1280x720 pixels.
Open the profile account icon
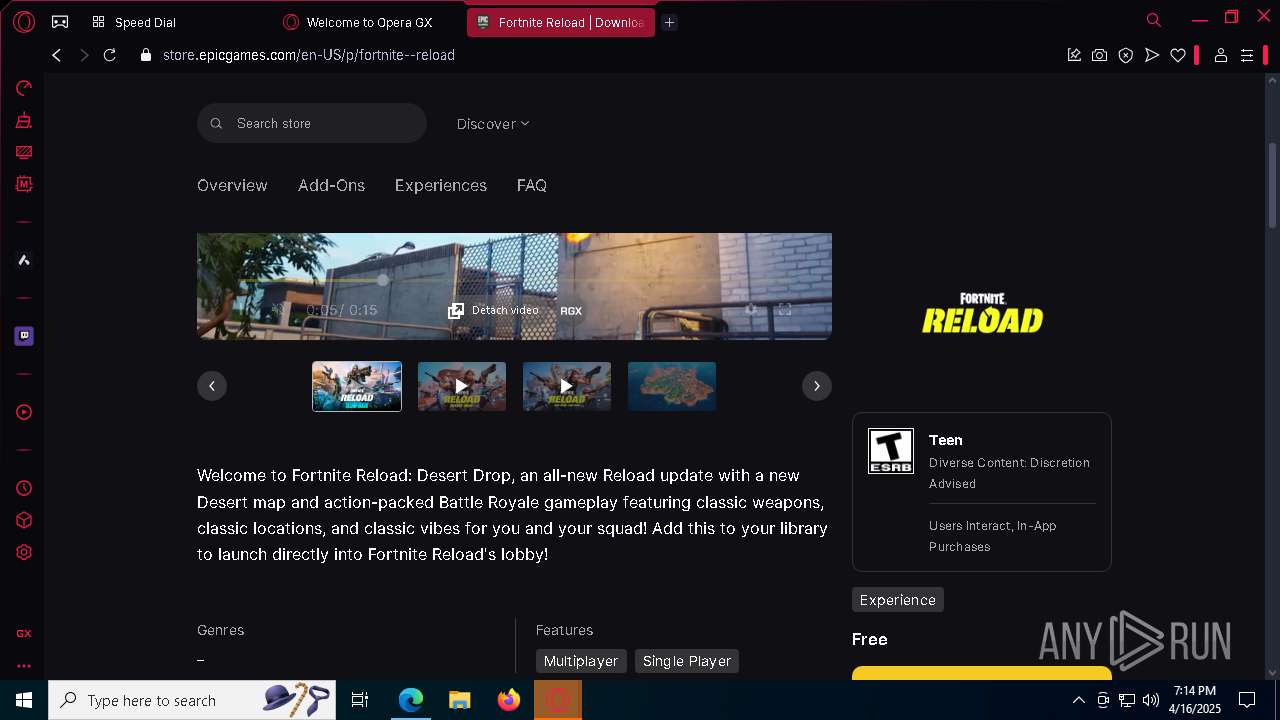(x=1220, y=55)
